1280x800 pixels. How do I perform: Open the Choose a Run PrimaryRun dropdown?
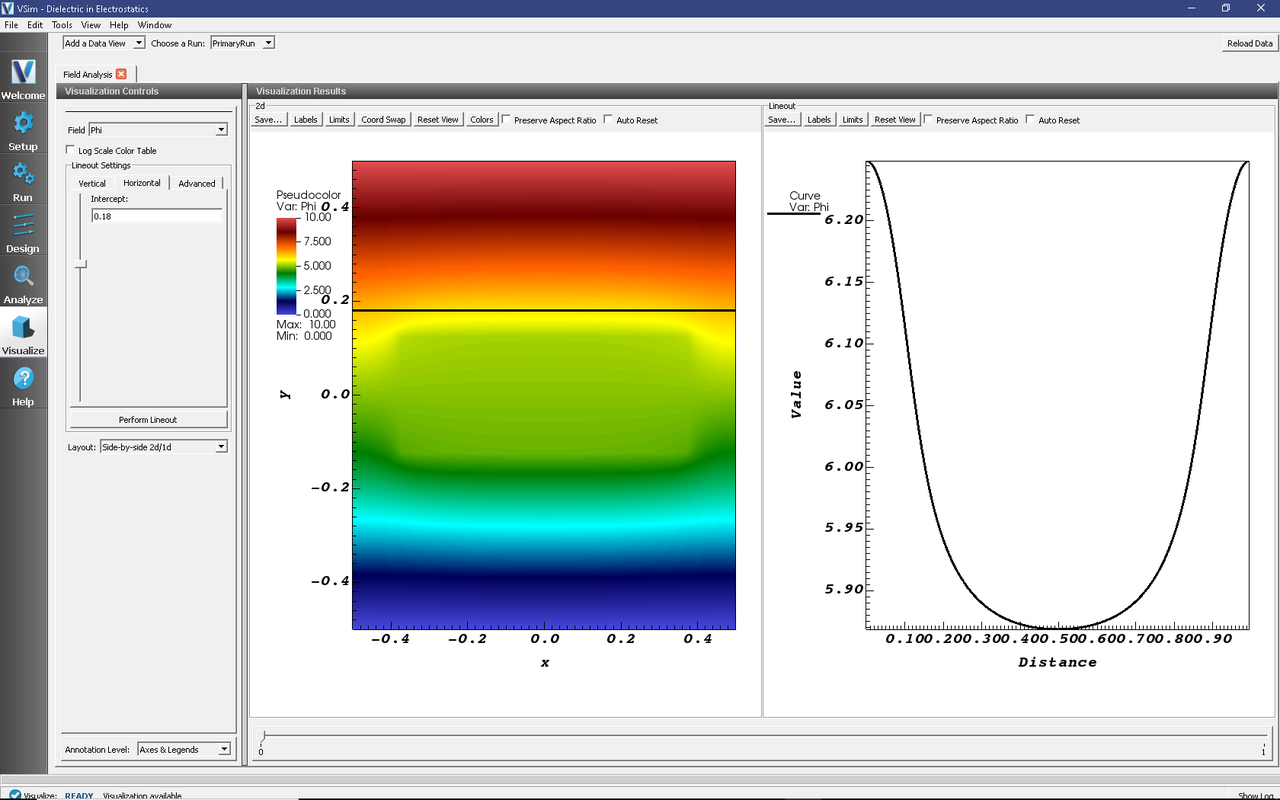pos(242,43)
